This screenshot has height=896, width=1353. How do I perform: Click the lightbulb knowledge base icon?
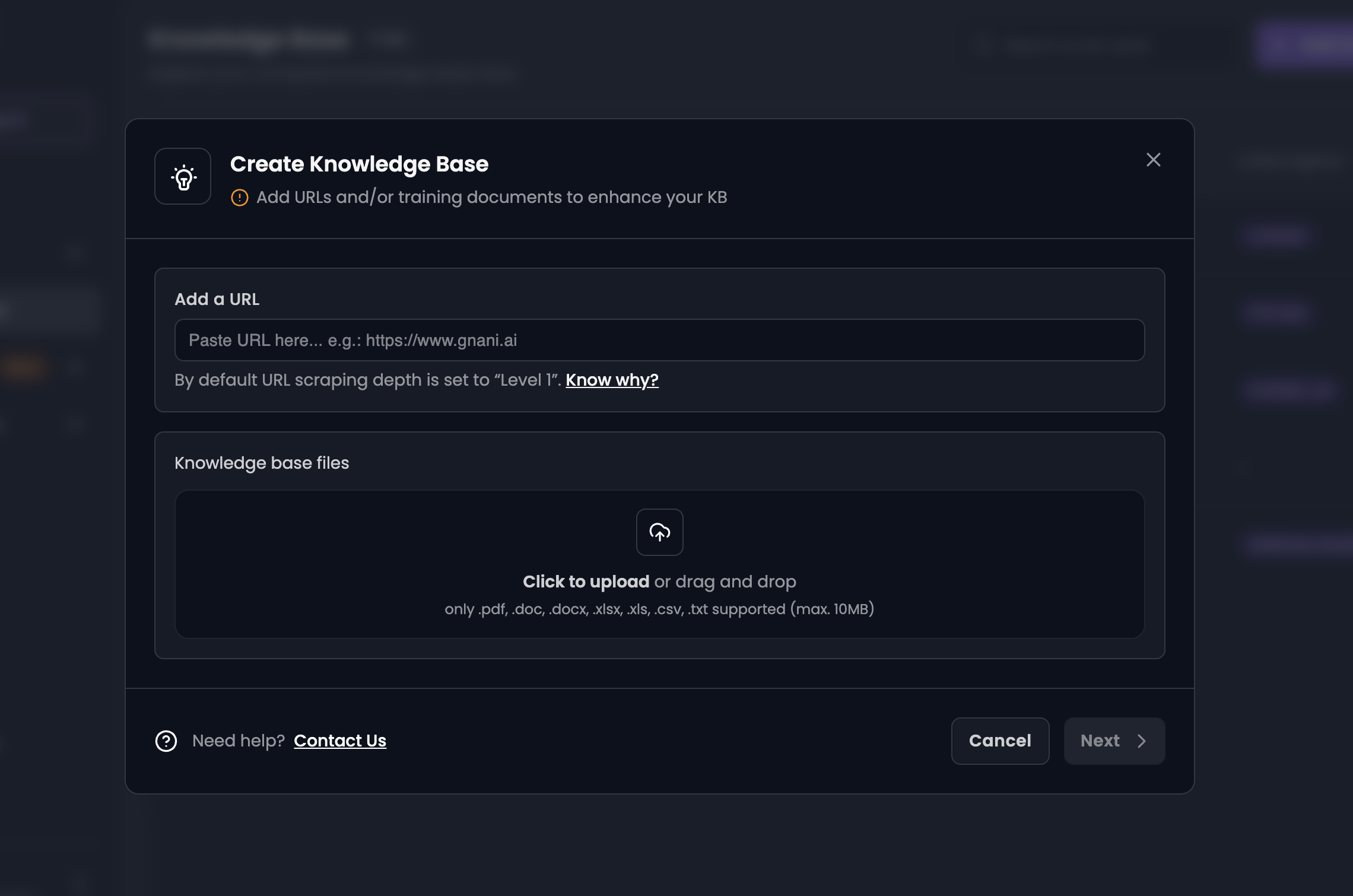183,177
